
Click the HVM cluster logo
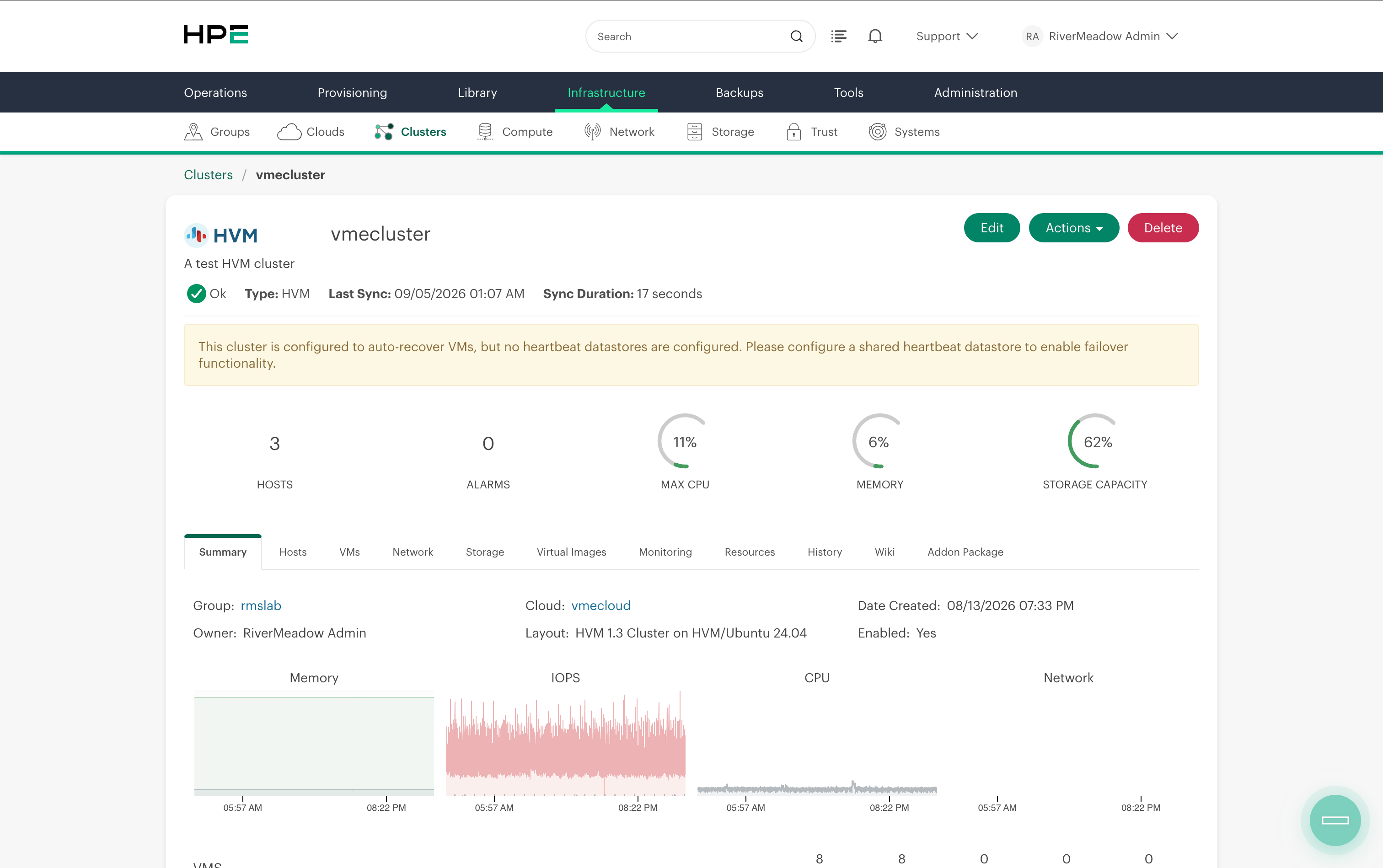221,236
